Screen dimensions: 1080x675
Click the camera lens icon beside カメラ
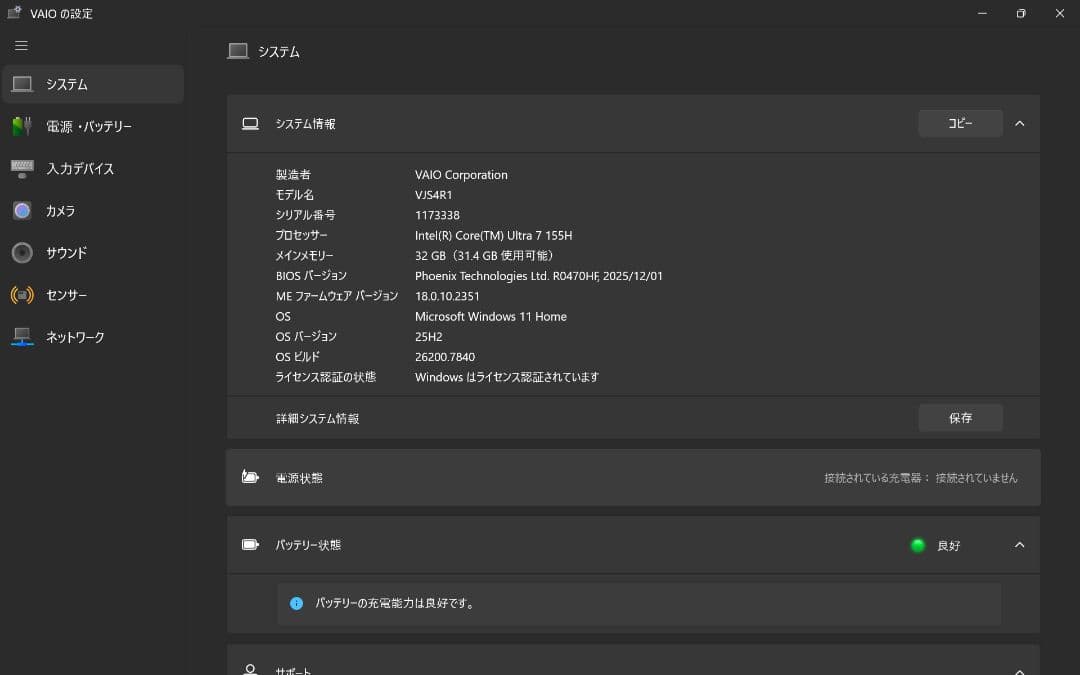click(x=22, y=211)
